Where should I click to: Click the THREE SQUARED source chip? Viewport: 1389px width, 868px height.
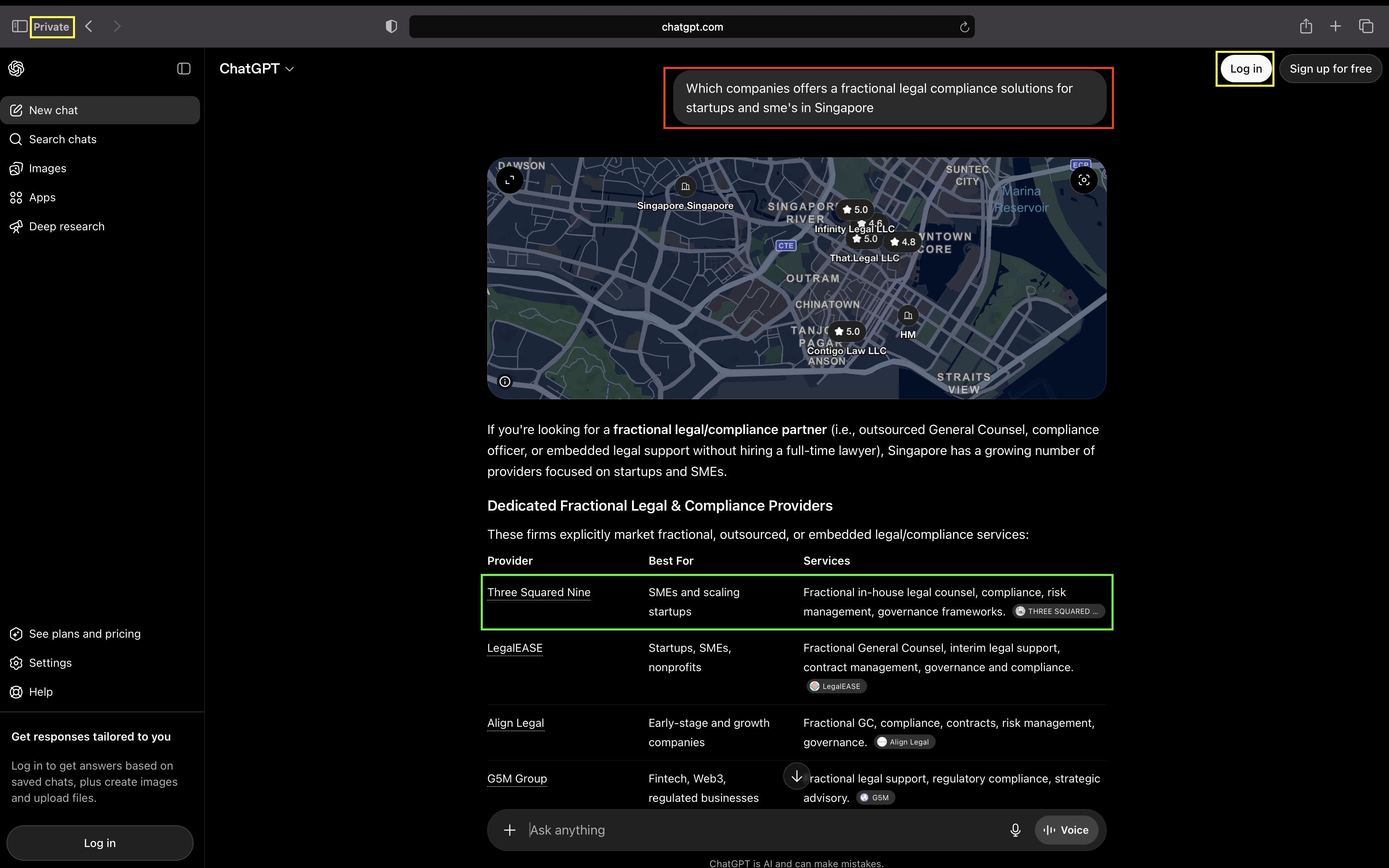click(1058, 611)
